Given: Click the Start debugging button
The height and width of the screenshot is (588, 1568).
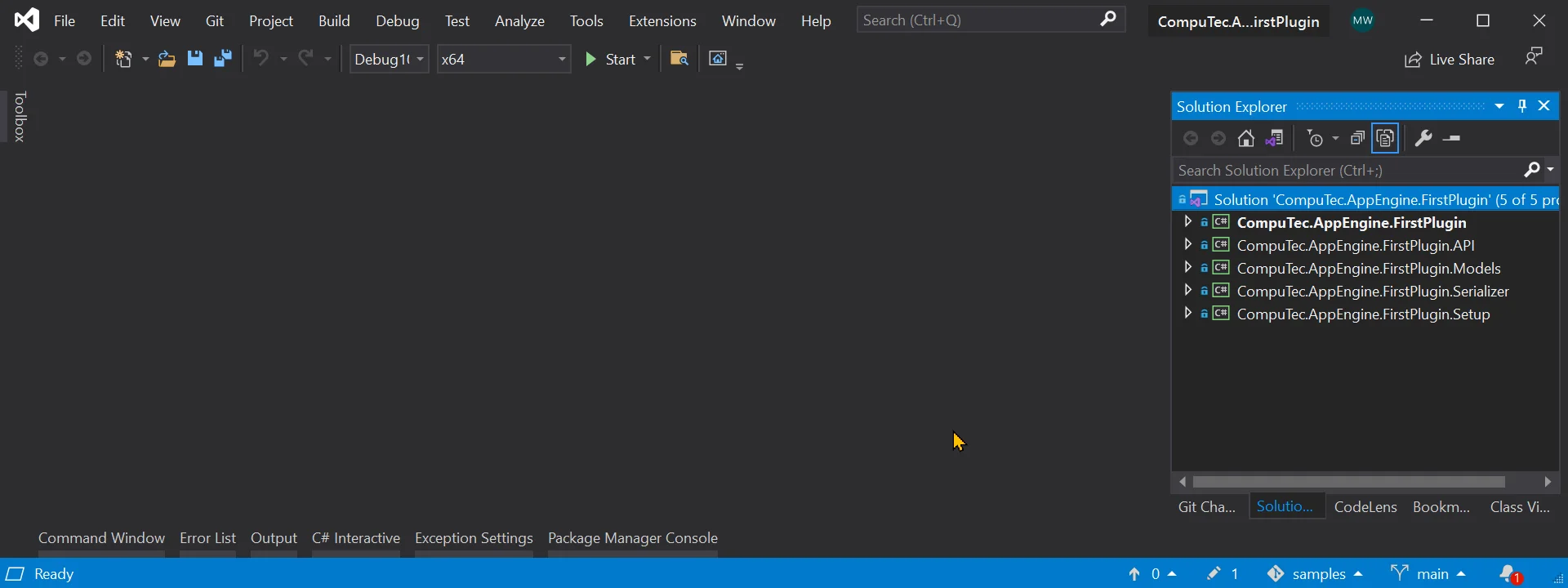Looking at the screenshot, I should [612, 59].
